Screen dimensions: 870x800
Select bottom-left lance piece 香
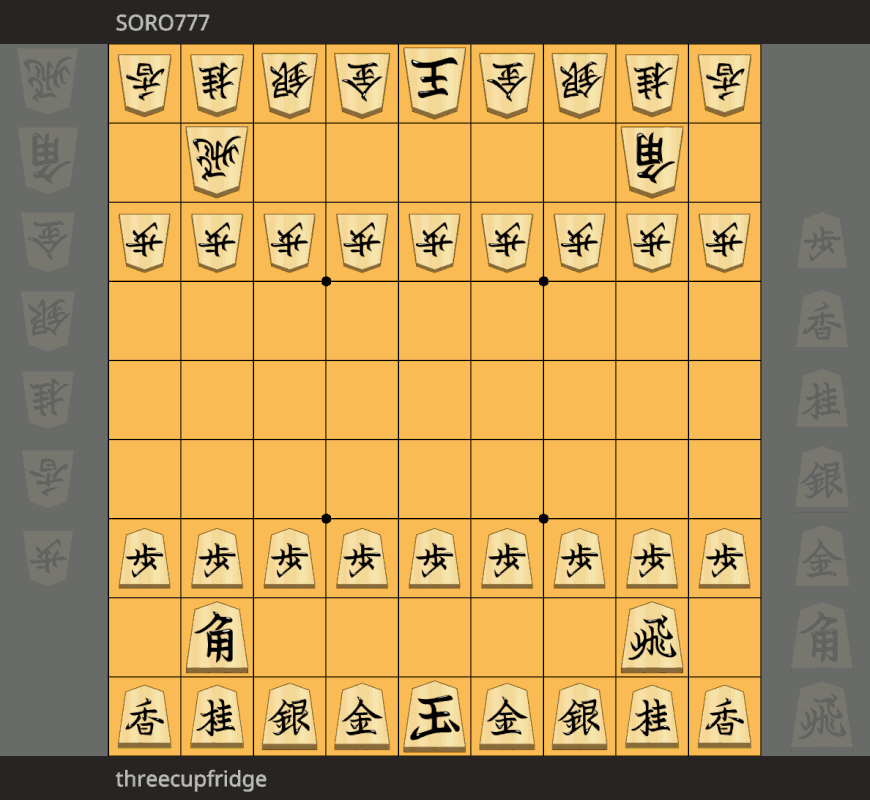pos(145,716)
